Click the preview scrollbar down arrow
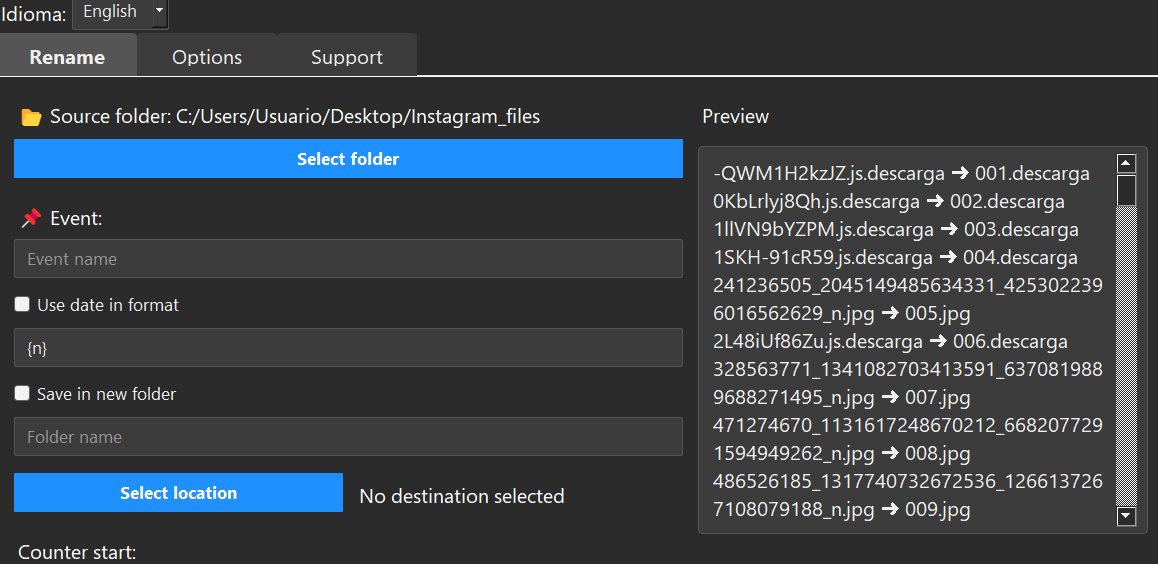 pyautogui.click(x=1126, y=516)
